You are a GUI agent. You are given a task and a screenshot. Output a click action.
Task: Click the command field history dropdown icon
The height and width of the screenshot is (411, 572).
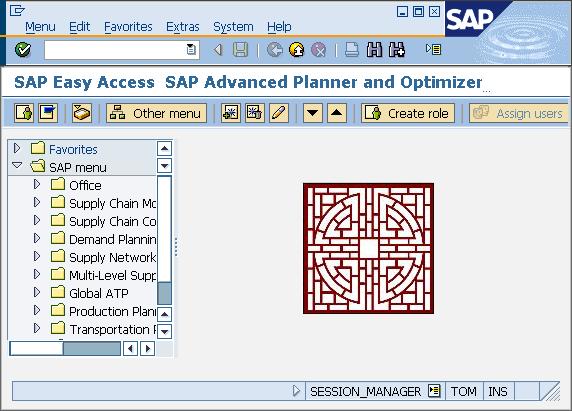coord(191,49)
